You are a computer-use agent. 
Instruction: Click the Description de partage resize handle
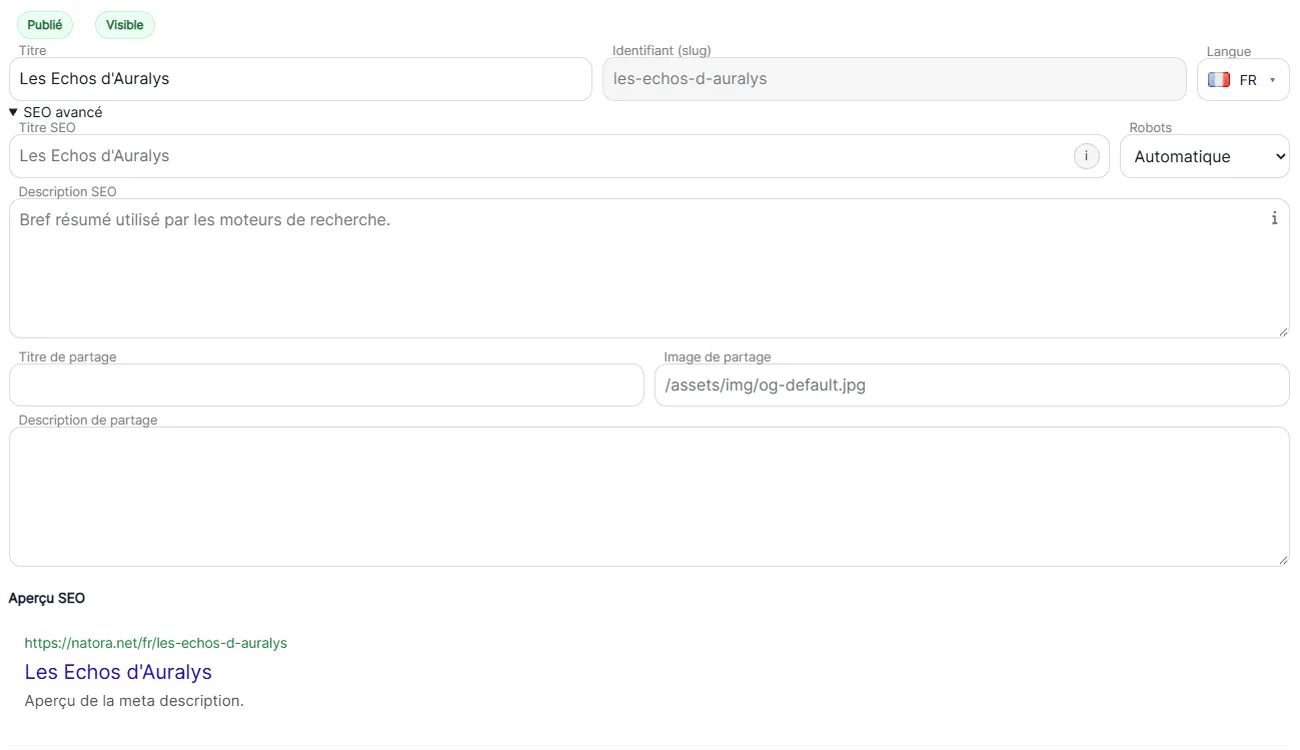[1282, 560]
